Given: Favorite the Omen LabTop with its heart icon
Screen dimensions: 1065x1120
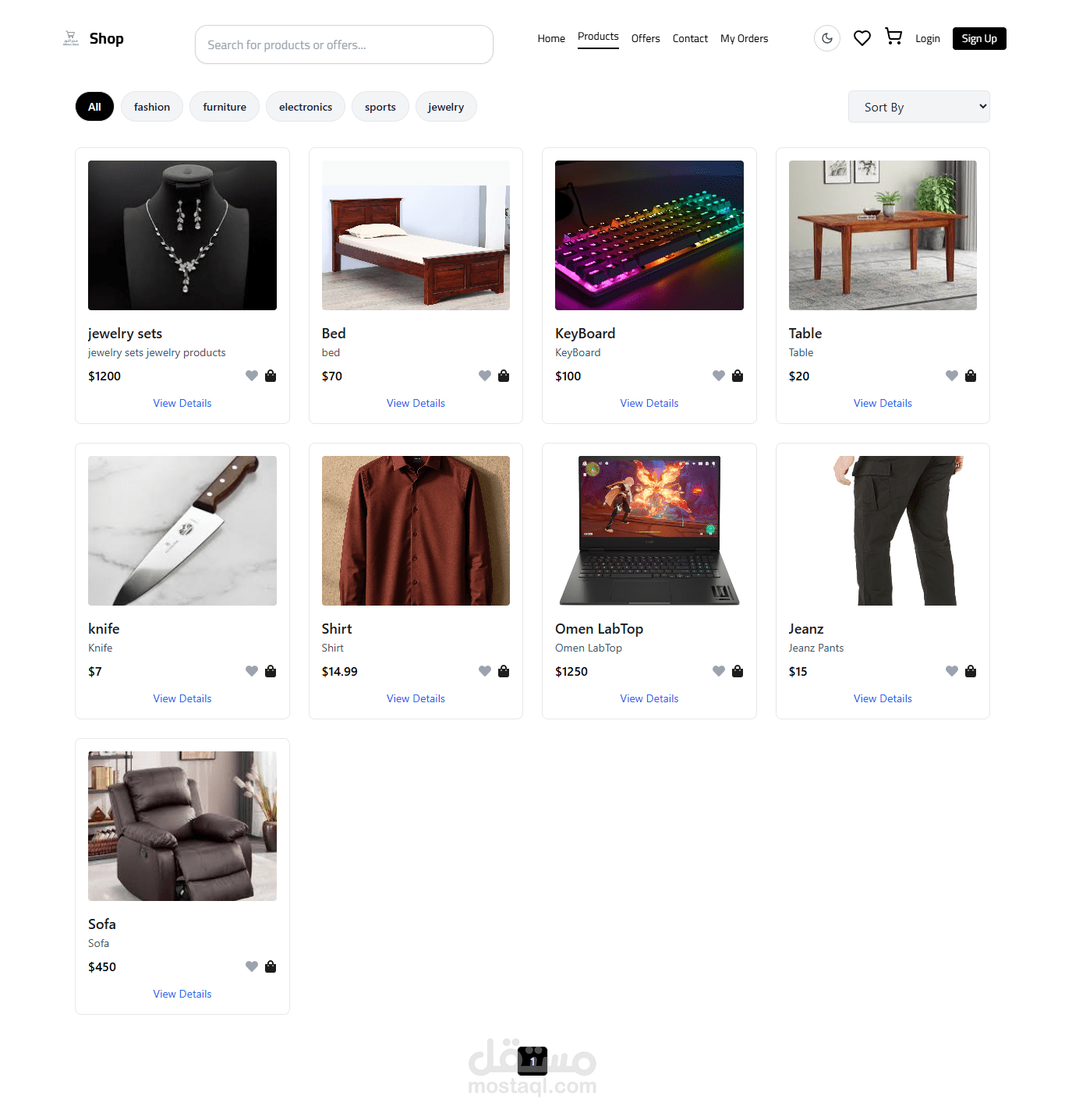Looking at the screenshot, I should point(719,671).
